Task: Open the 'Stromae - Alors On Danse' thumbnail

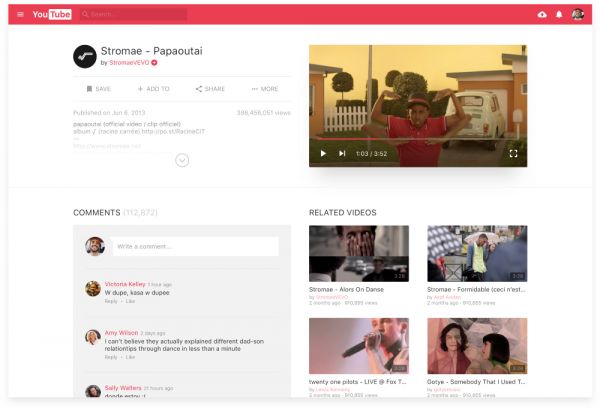Action: (359, 253)
